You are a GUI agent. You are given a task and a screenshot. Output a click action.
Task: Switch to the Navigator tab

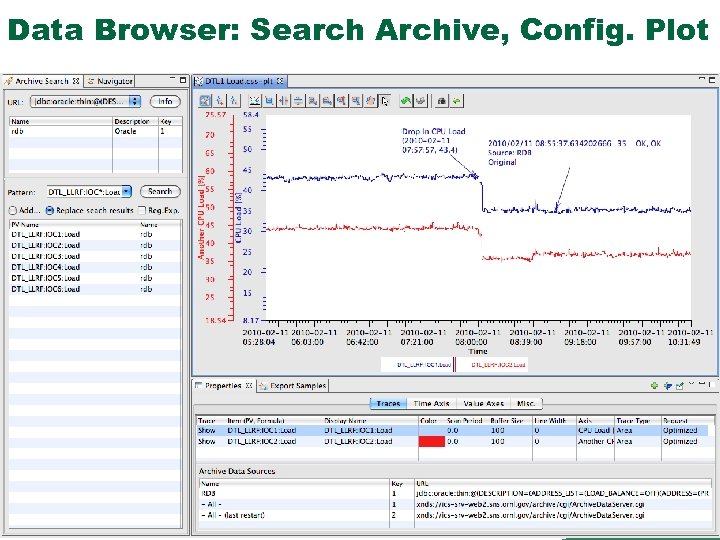(110, 81)
